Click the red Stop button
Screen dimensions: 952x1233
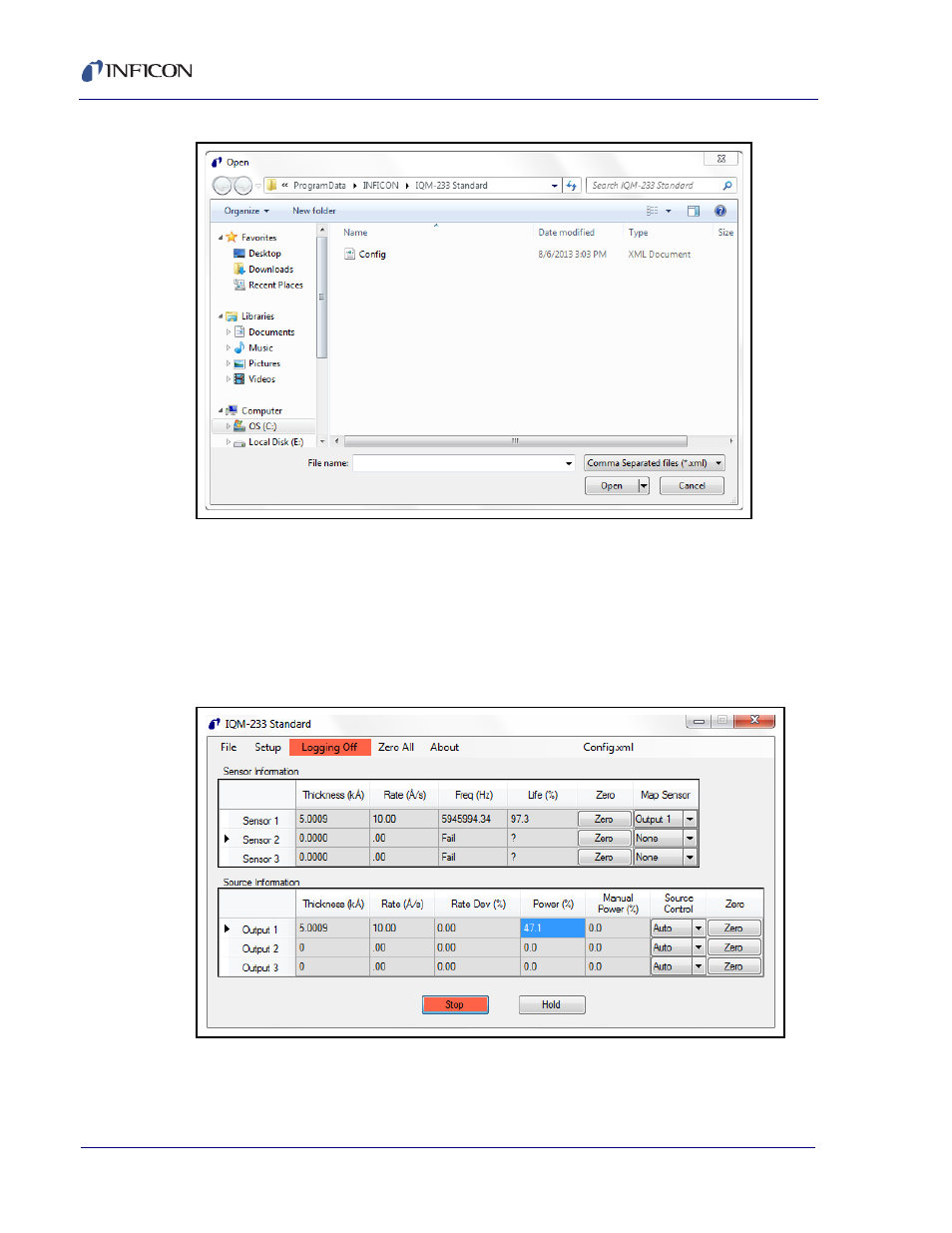point(455,1005)
